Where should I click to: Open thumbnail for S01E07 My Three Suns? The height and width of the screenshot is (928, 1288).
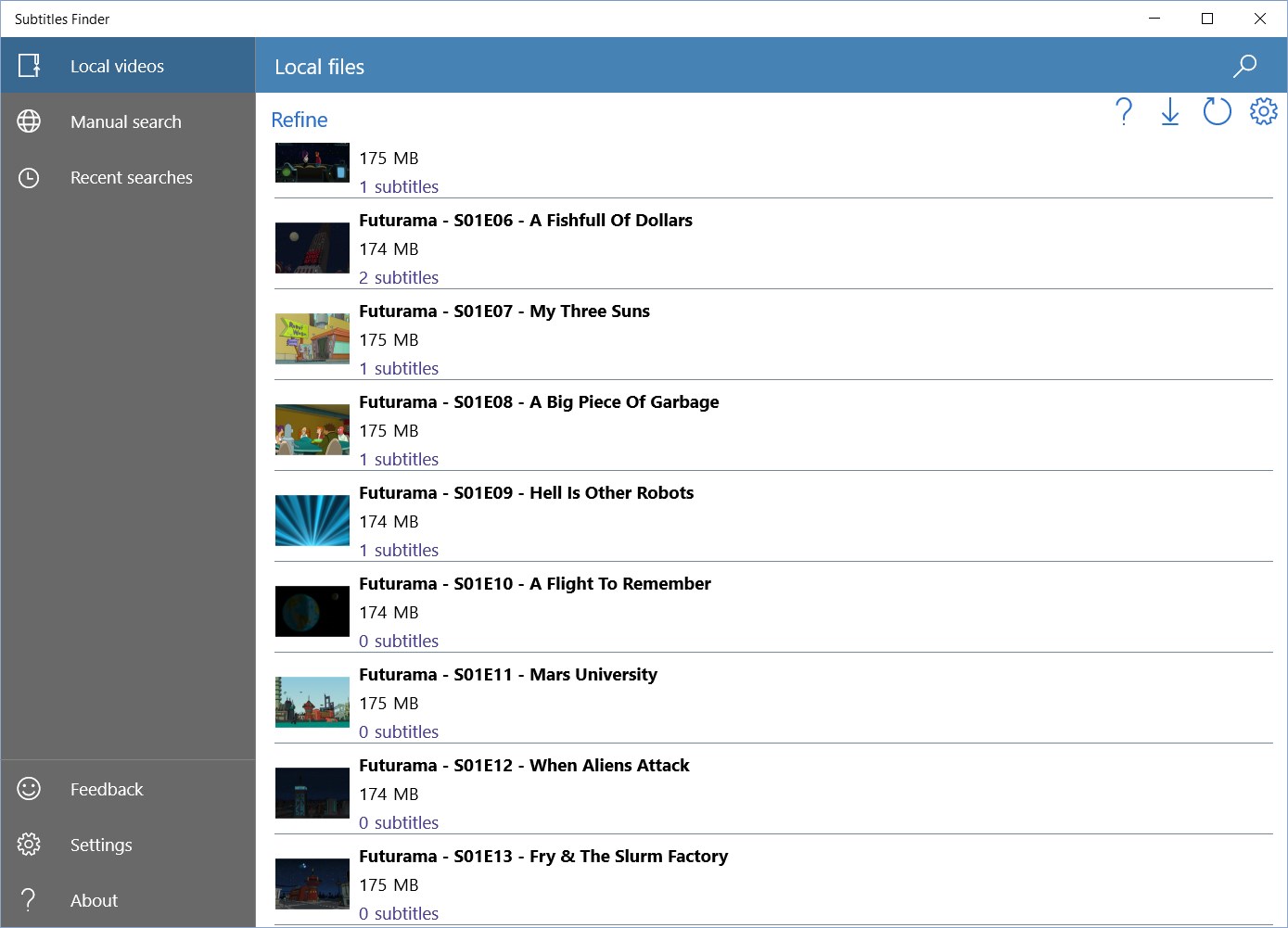point(312,338)
